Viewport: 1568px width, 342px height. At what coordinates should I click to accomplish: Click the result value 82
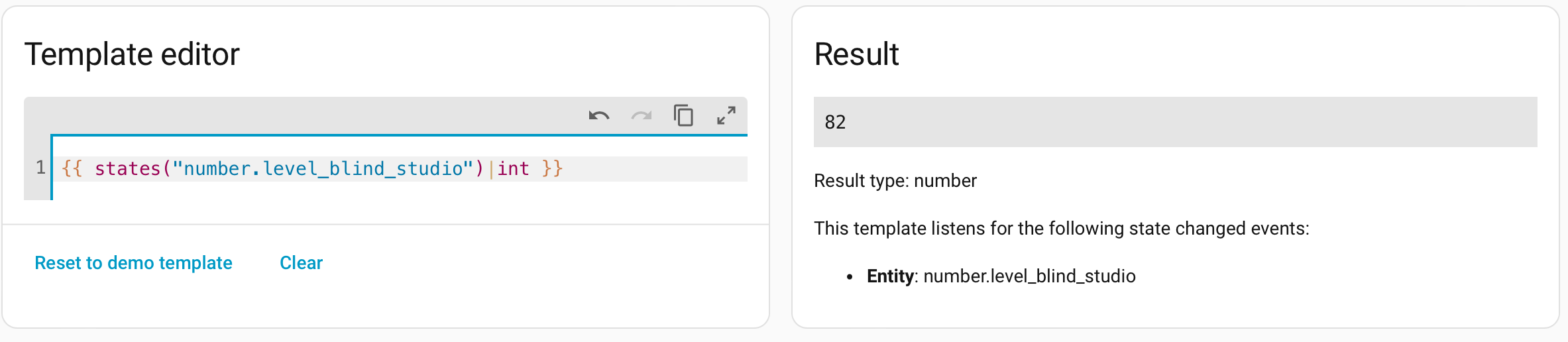[x=835, y=122]
